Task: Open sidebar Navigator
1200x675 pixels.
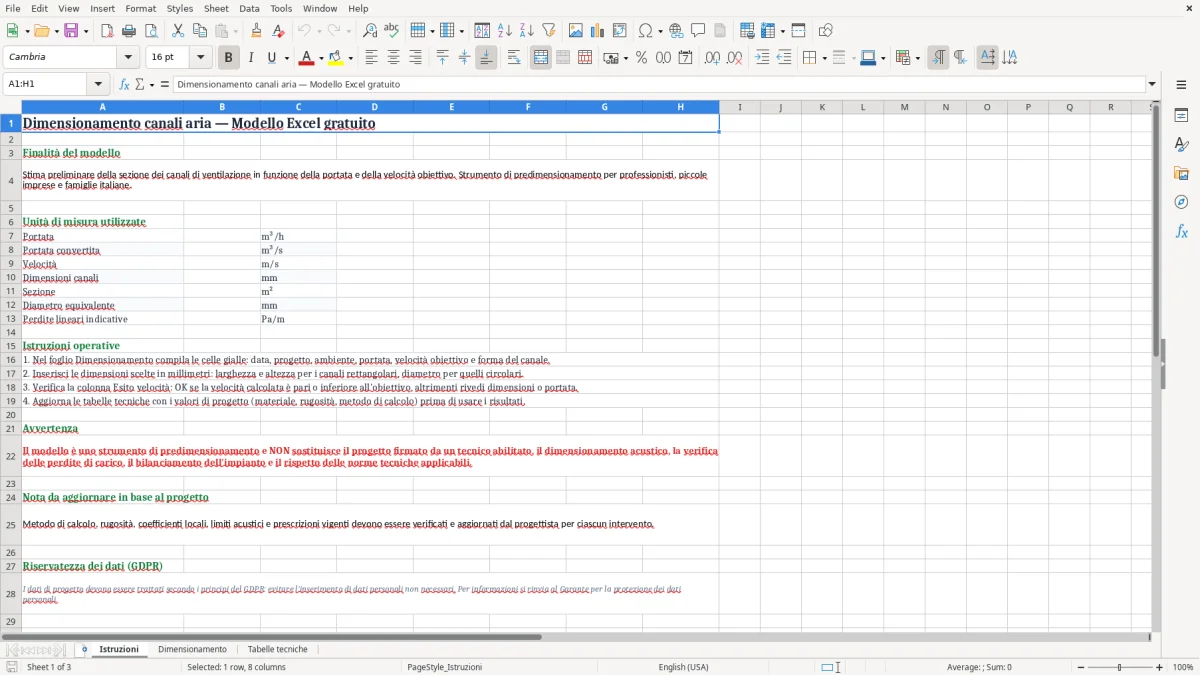Action: [x=1181, y=202]
